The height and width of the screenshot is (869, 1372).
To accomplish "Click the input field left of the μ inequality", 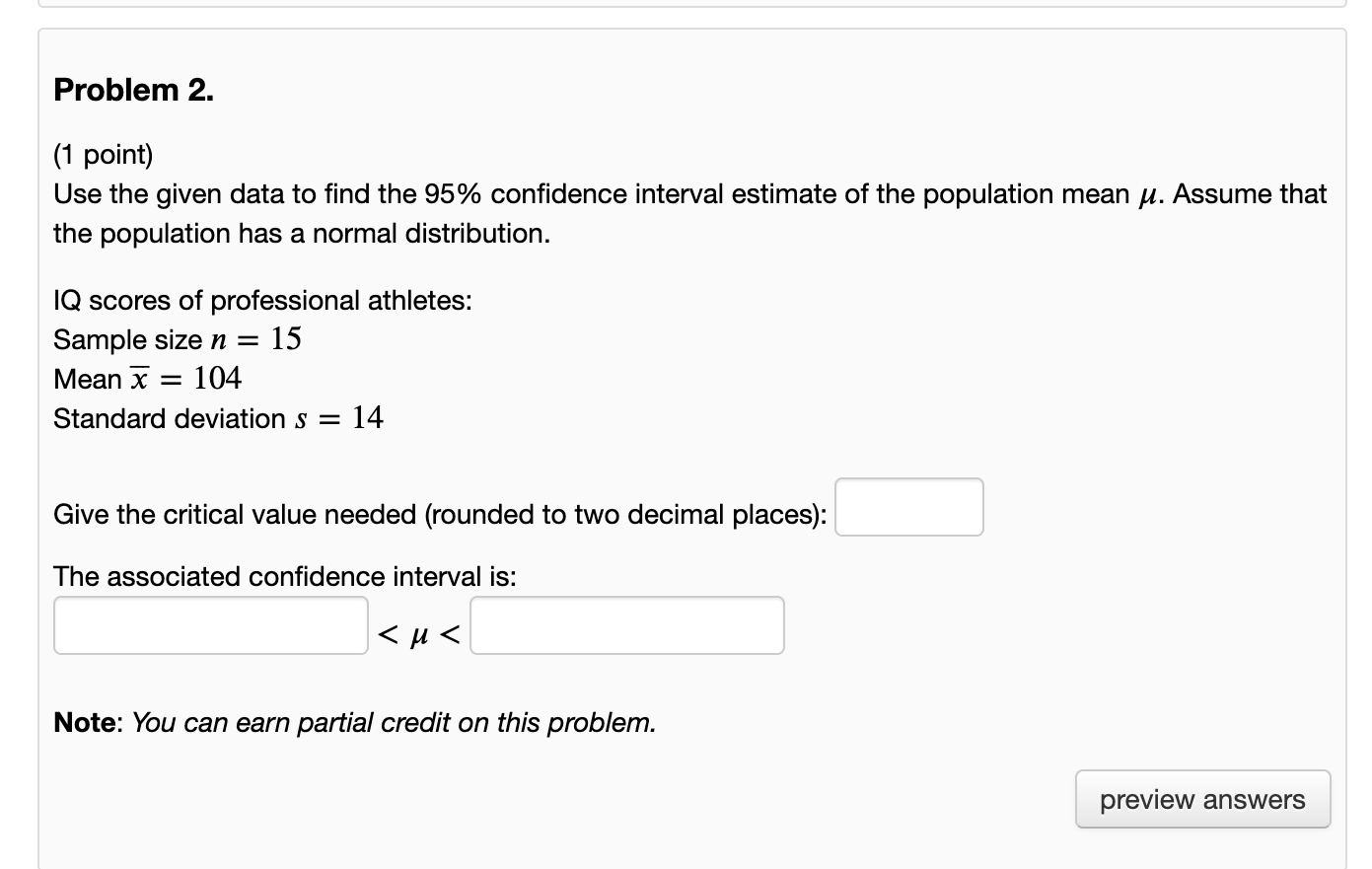I will pos(209,625).
